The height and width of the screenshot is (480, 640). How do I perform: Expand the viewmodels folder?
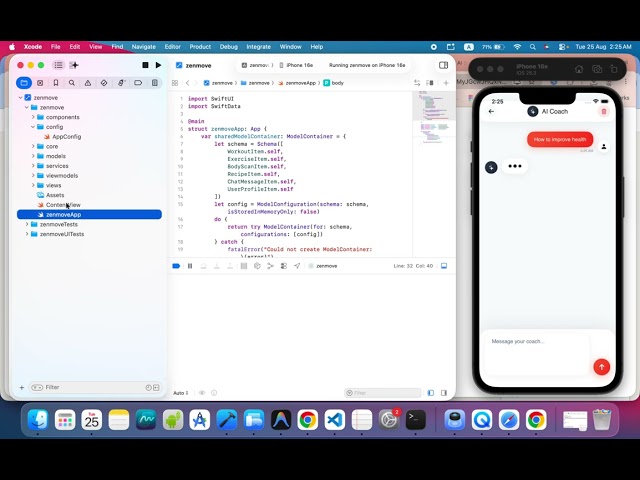(33, 176)
